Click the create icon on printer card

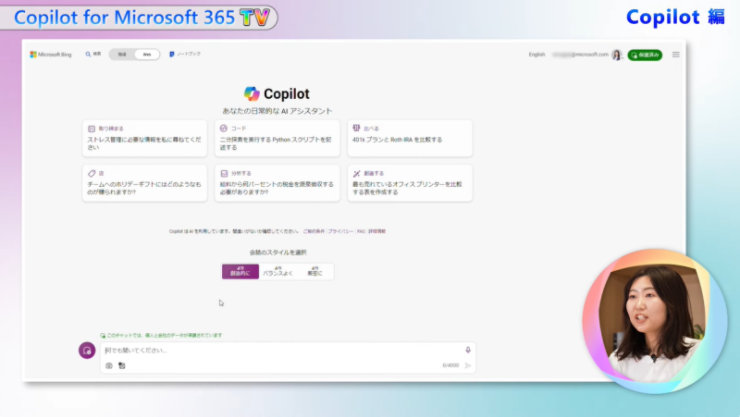[x=357, y=173]
